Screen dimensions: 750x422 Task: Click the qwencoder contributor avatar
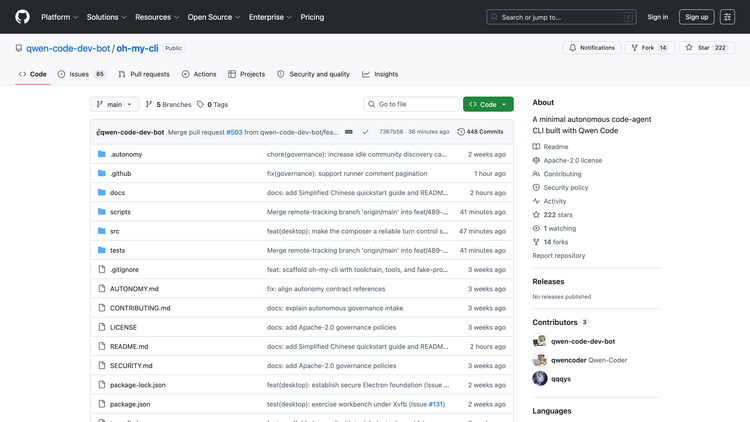tap(540, 360)
